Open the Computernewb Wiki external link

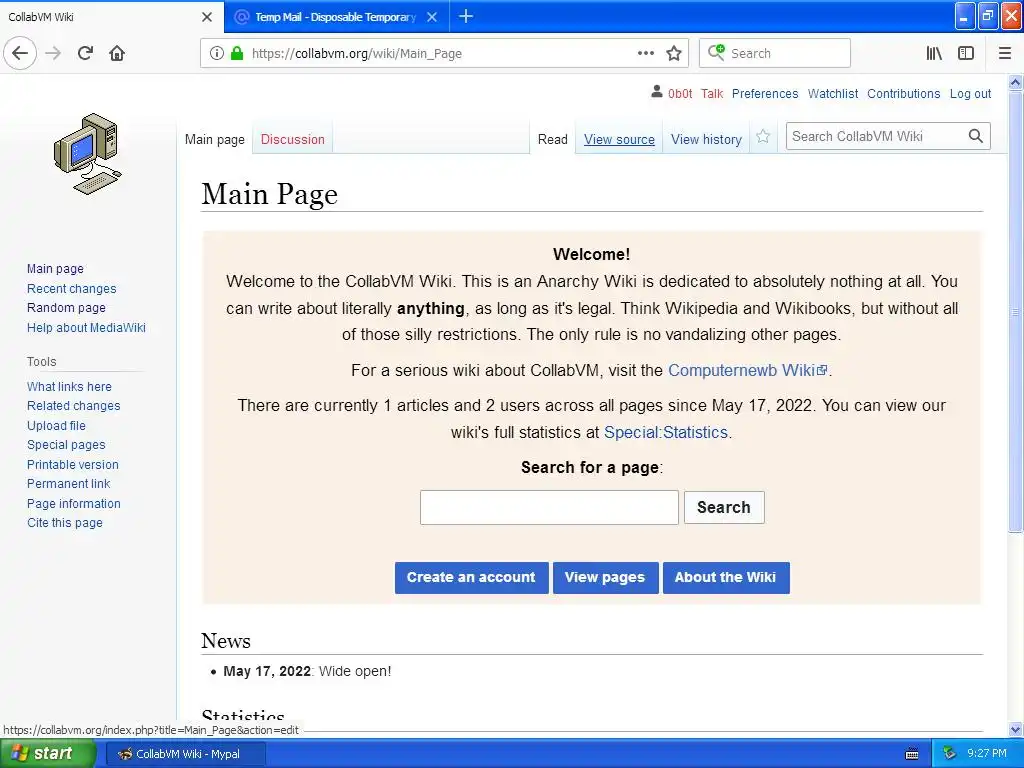747,370
